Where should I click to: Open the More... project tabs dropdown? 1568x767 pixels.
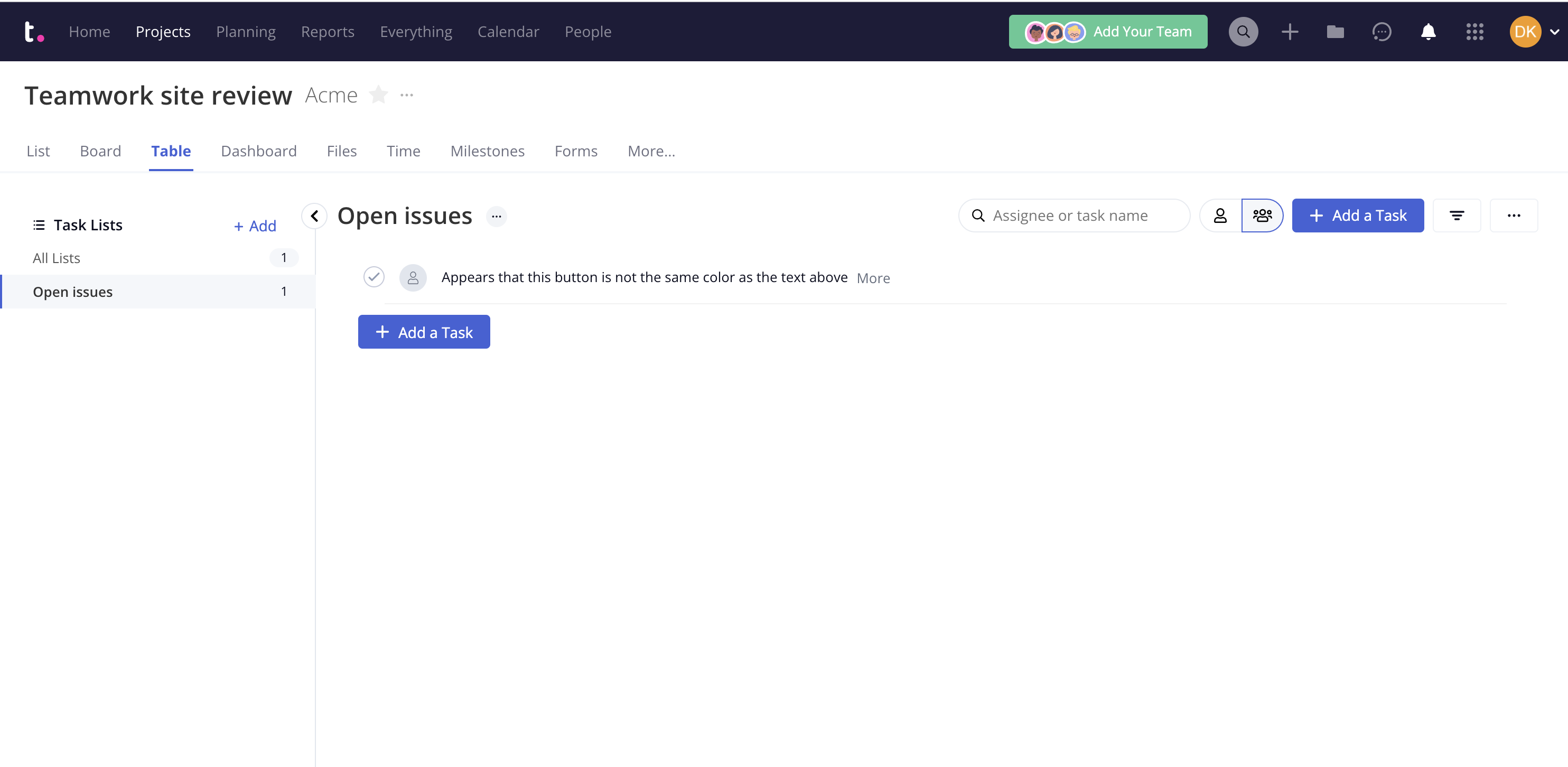click(x=651, y=151)
